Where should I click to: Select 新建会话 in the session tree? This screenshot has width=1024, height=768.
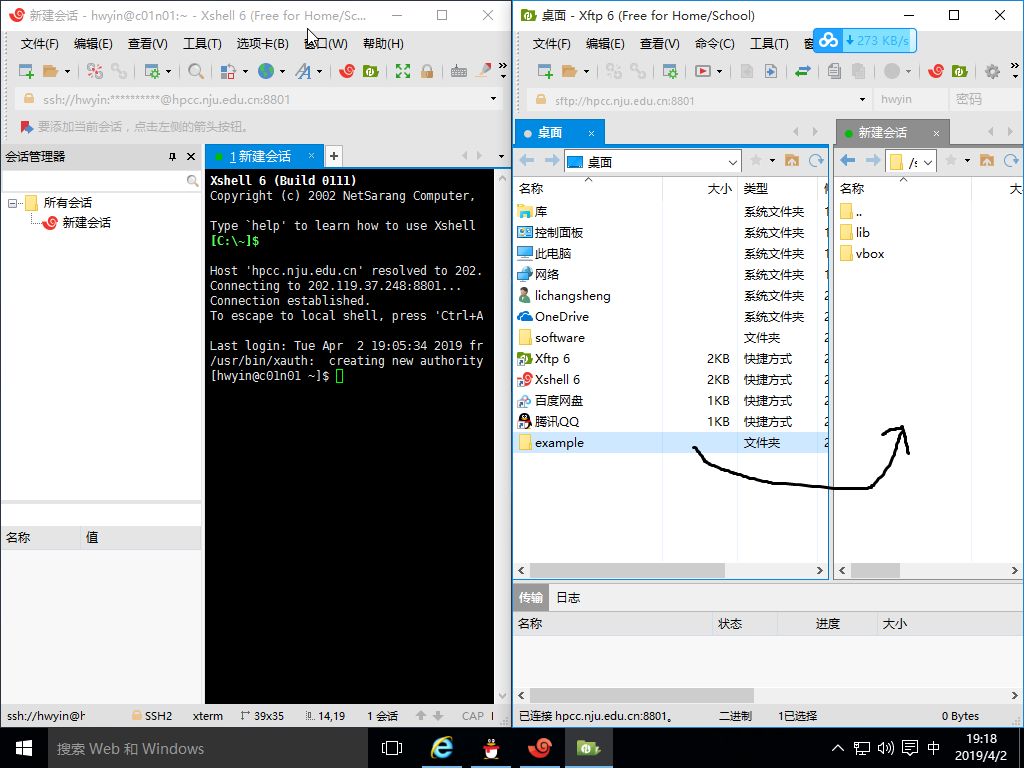tap(86, 223)
